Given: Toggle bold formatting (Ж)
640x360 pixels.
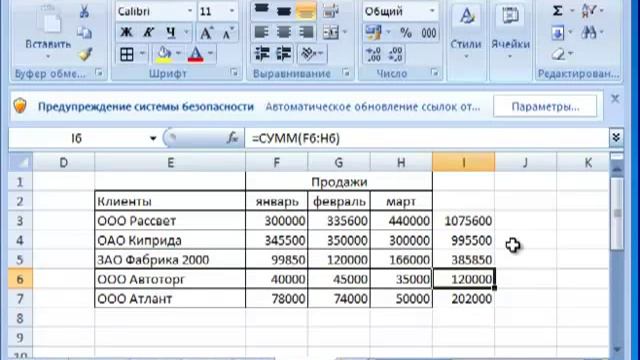Looking at the screenshot, I should 127,32.
